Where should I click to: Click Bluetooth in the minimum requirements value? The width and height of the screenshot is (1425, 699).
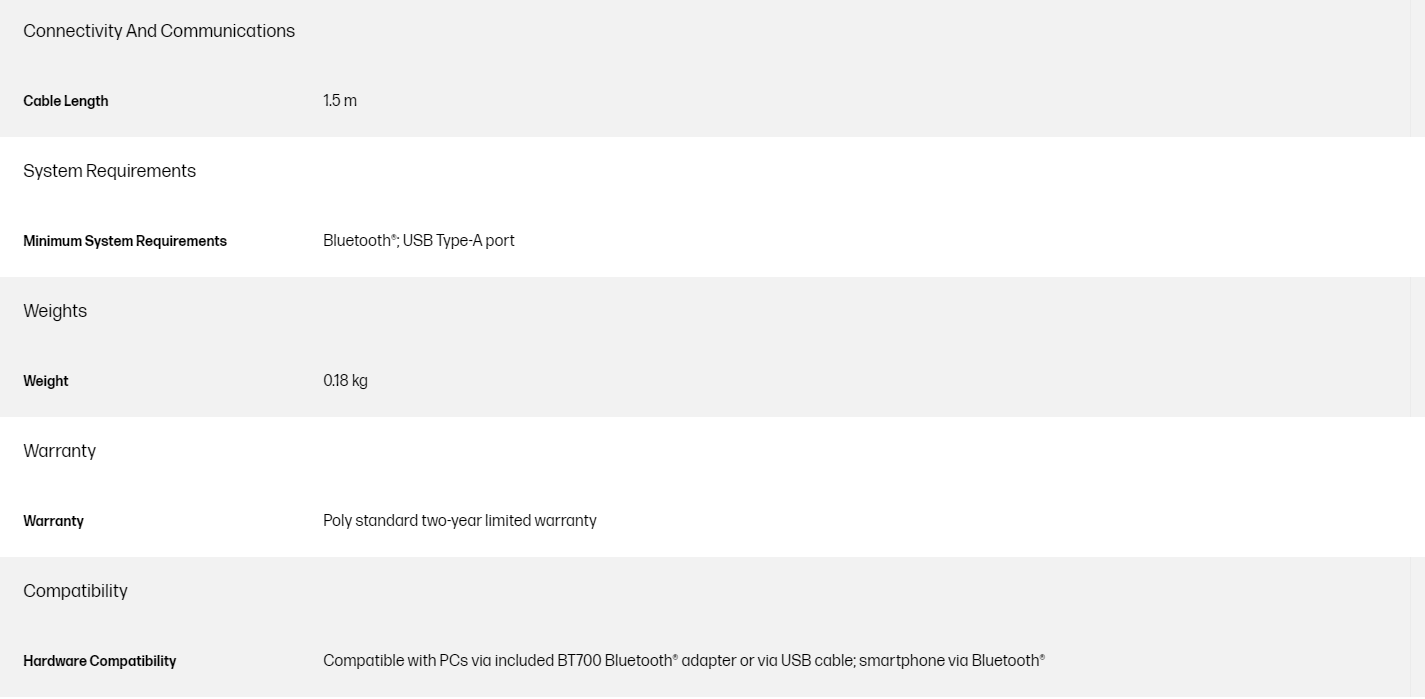(357, 241)
